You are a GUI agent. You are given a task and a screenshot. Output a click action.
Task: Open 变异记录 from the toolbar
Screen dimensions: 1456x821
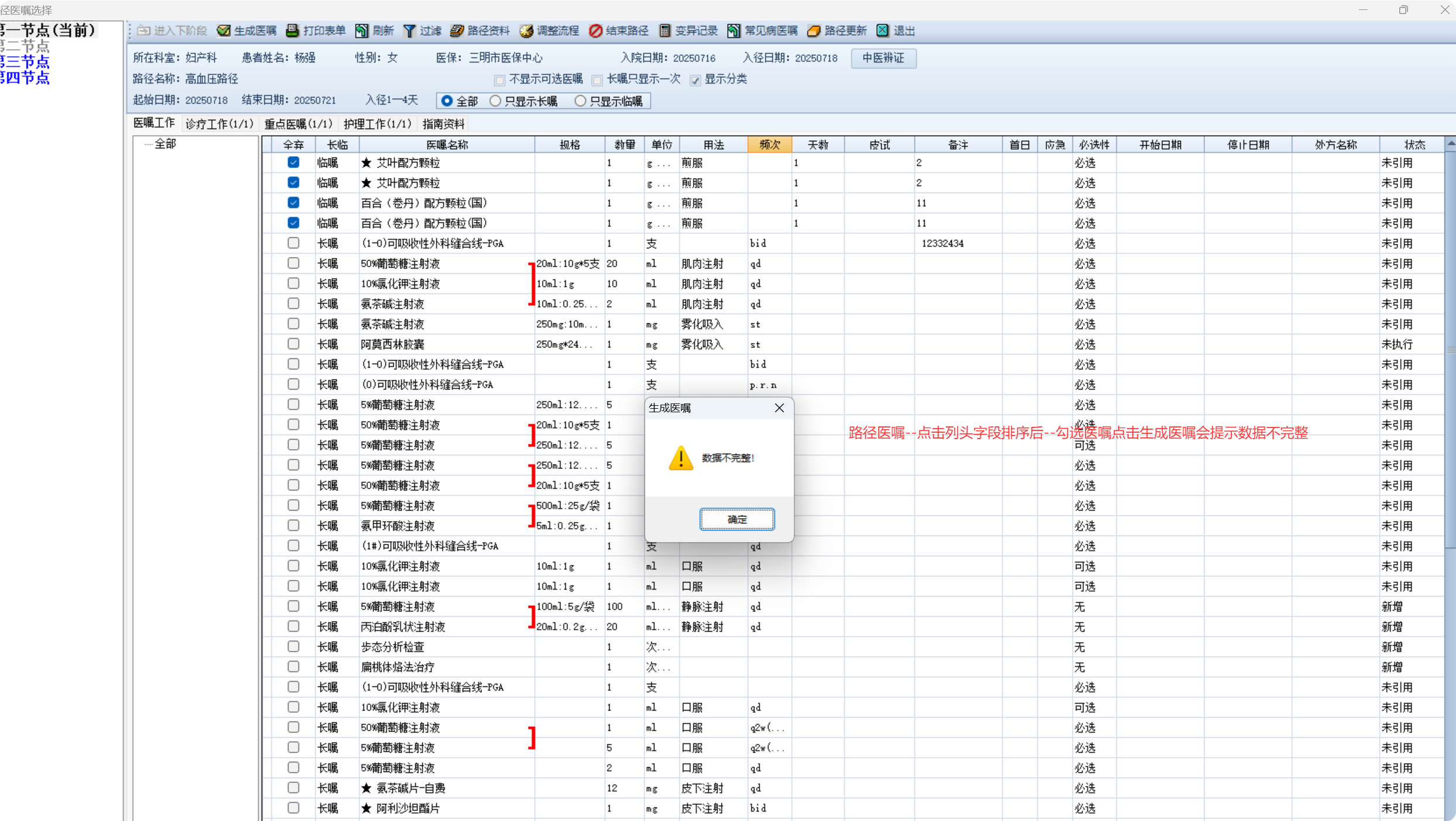[665, 31]
